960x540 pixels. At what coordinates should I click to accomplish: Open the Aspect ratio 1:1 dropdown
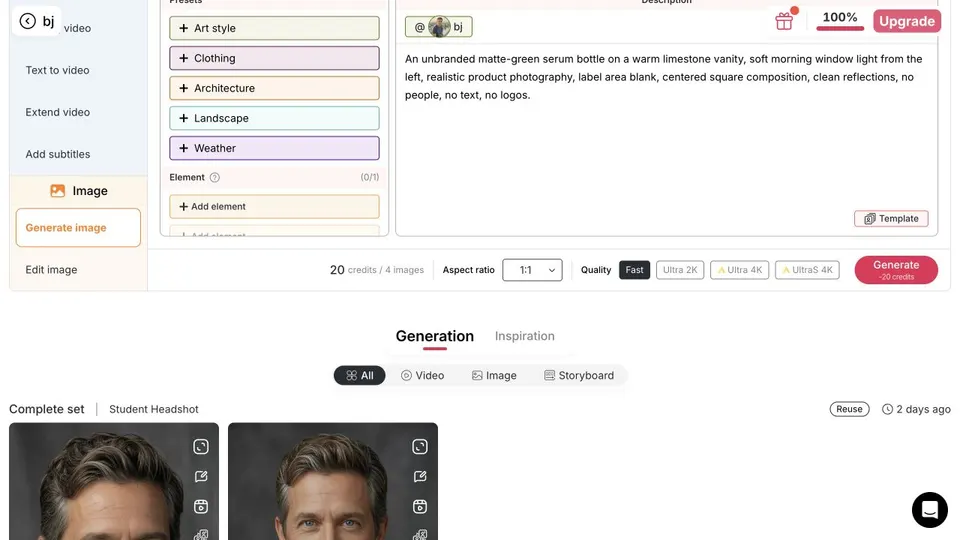click(x=532, y=270)
